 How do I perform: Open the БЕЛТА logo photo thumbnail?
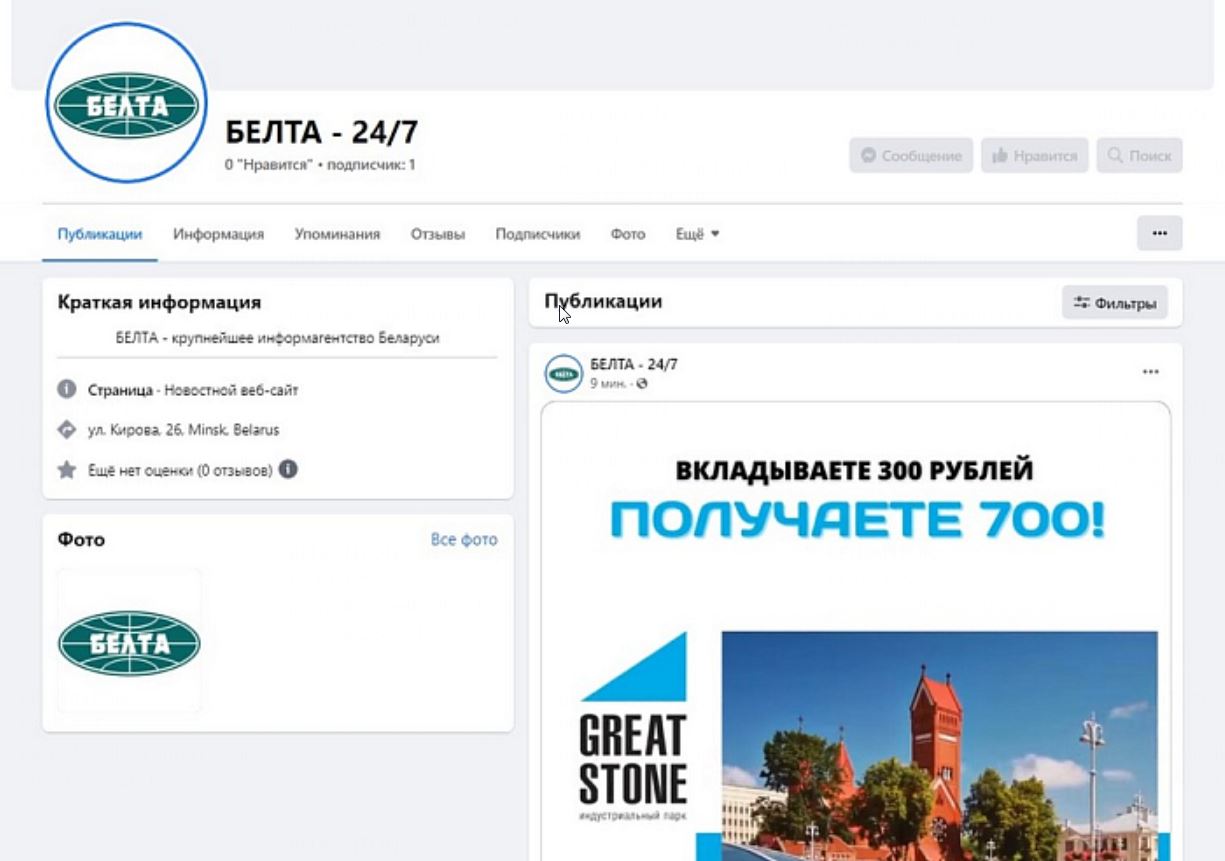coord(129,641)
